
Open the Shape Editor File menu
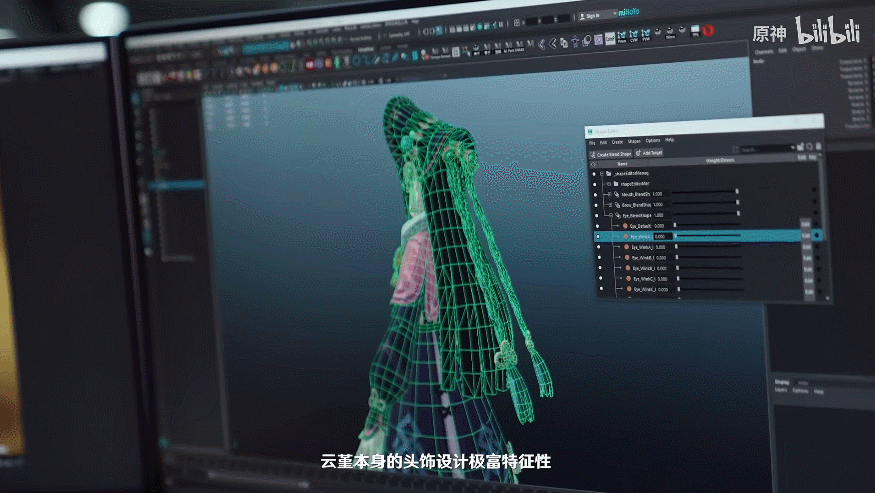coord(592,143)
